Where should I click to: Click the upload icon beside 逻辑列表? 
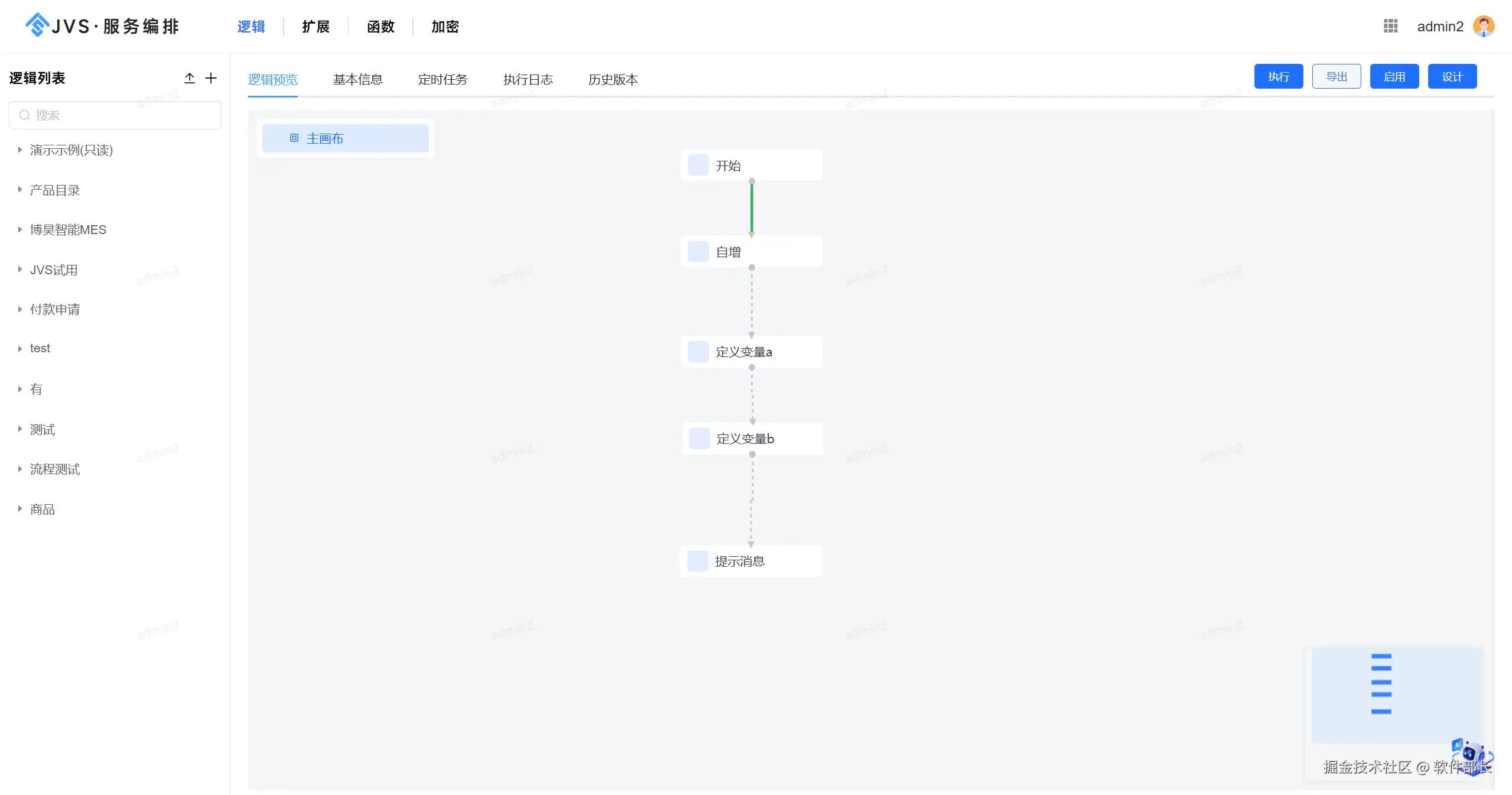[190, 78]
